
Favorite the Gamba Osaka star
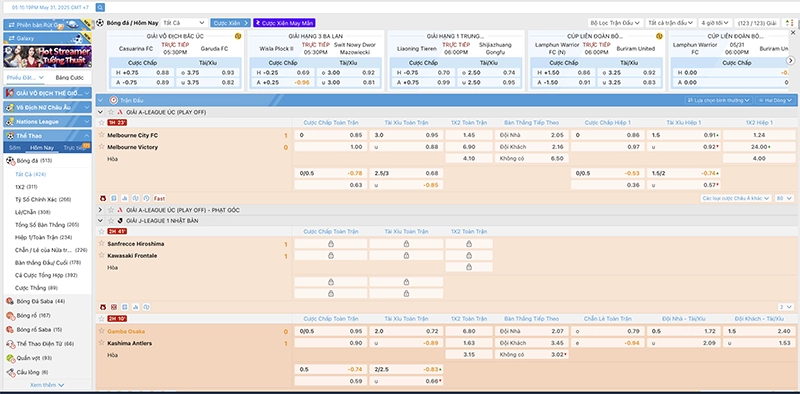pos(102,331)
